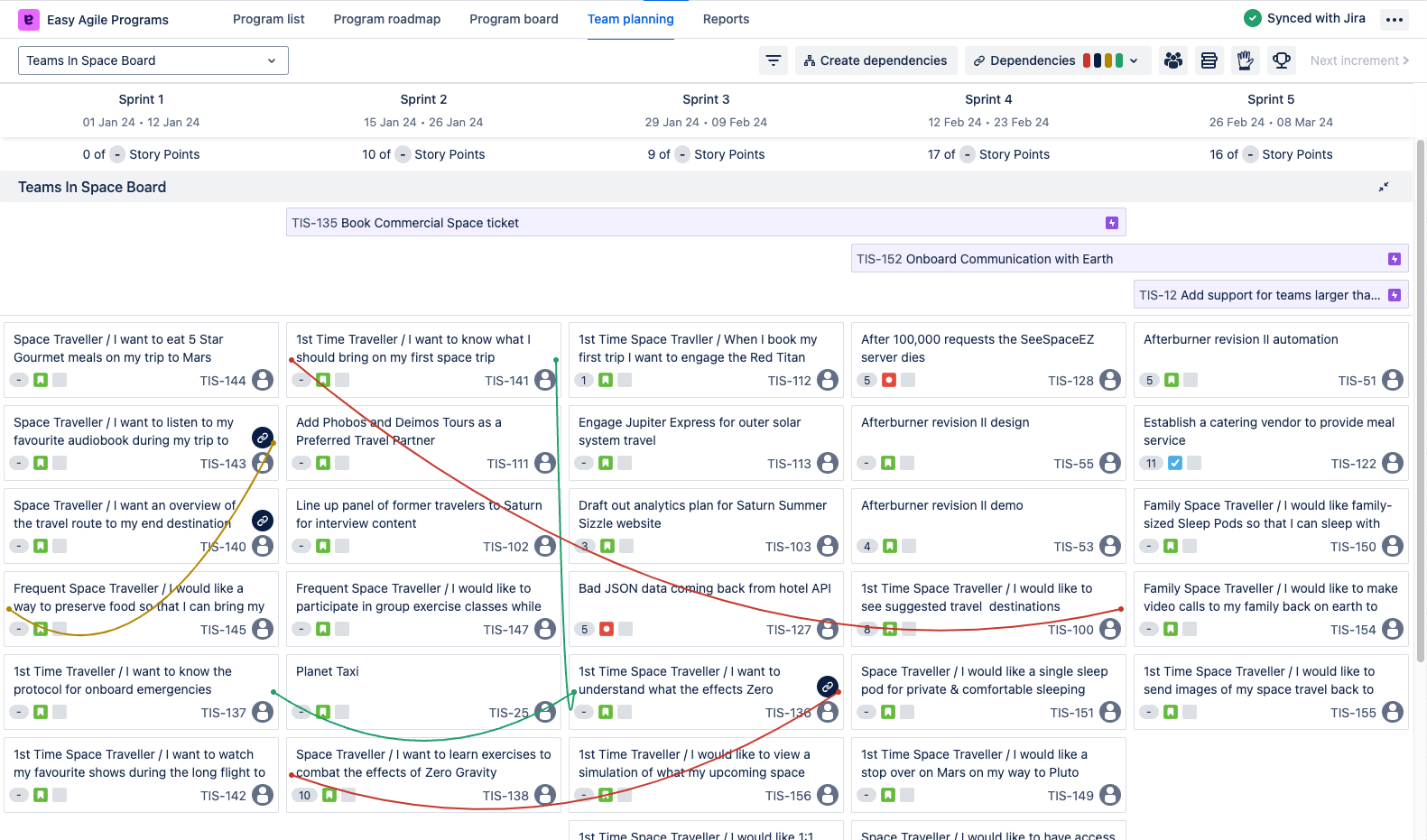Click the story points badge on TIS-144
The width and height of the screenshot is (1427, 840).
coord(19,380)
